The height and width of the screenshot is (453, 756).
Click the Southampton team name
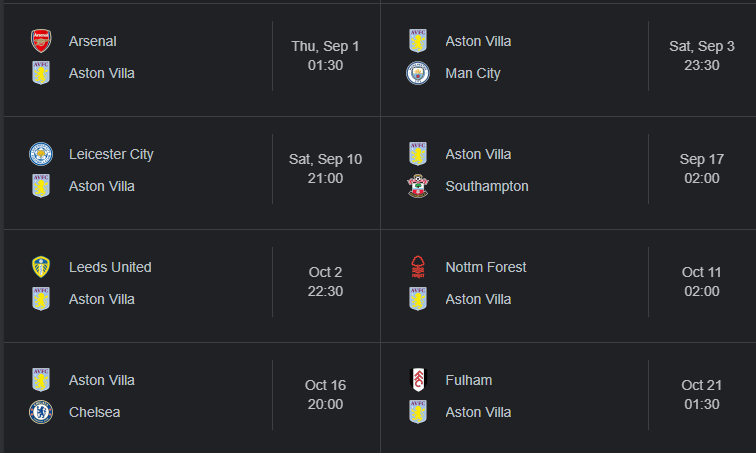click(487, 186)
